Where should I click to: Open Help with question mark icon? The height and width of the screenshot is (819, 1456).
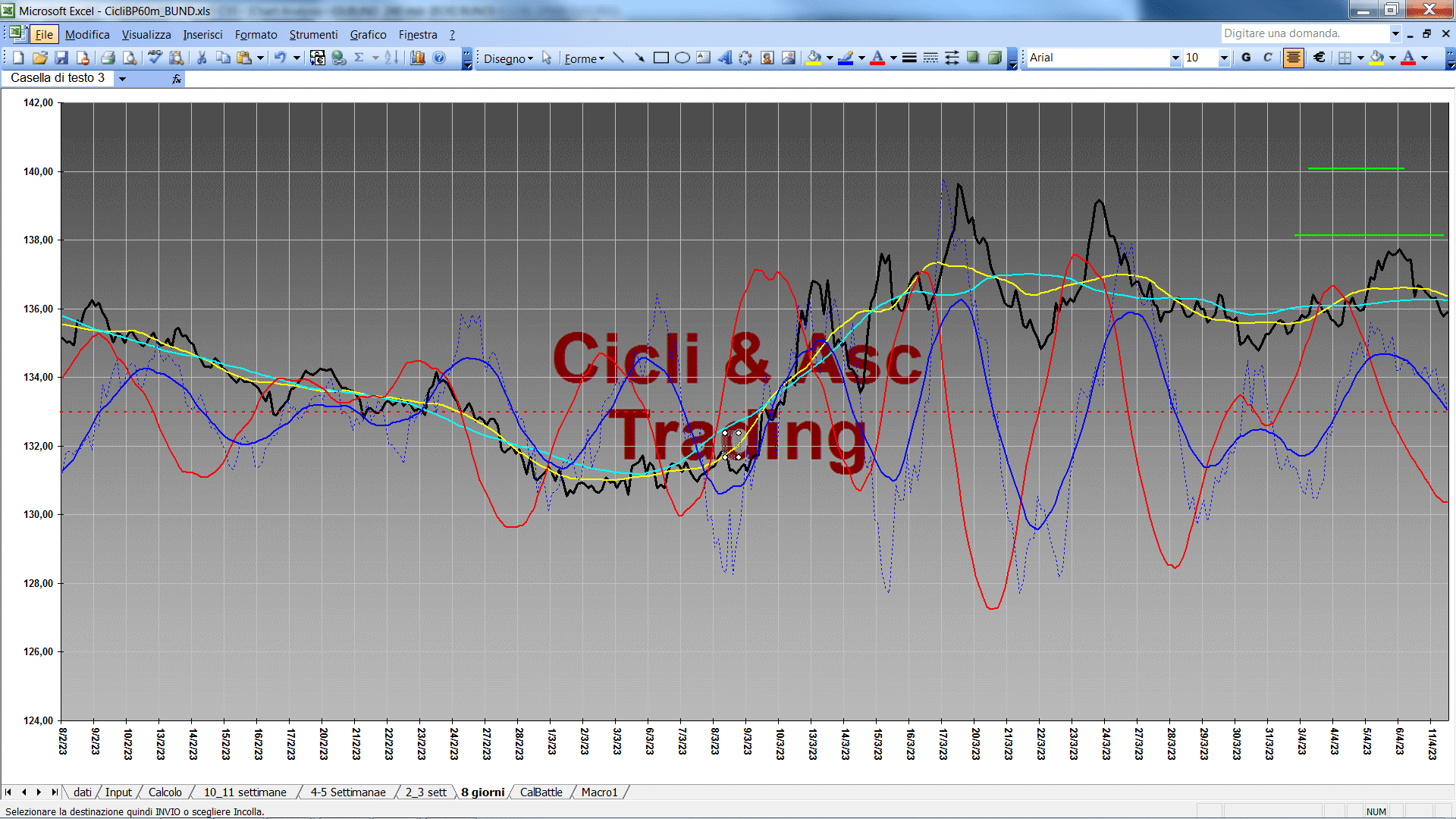click(x=439, y=58)
